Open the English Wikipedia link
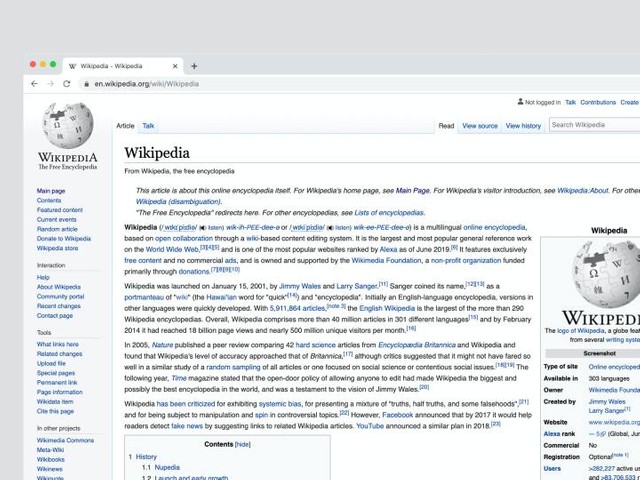This screenshot has height=480, width=640. click(387, 308)
